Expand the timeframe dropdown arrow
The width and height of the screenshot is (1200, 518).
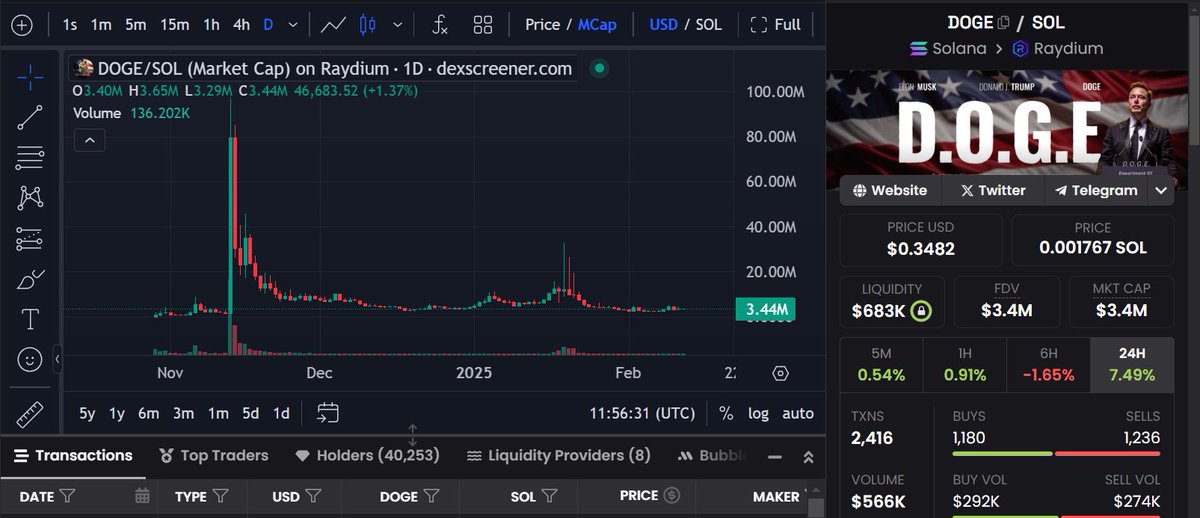coord(292,25)
